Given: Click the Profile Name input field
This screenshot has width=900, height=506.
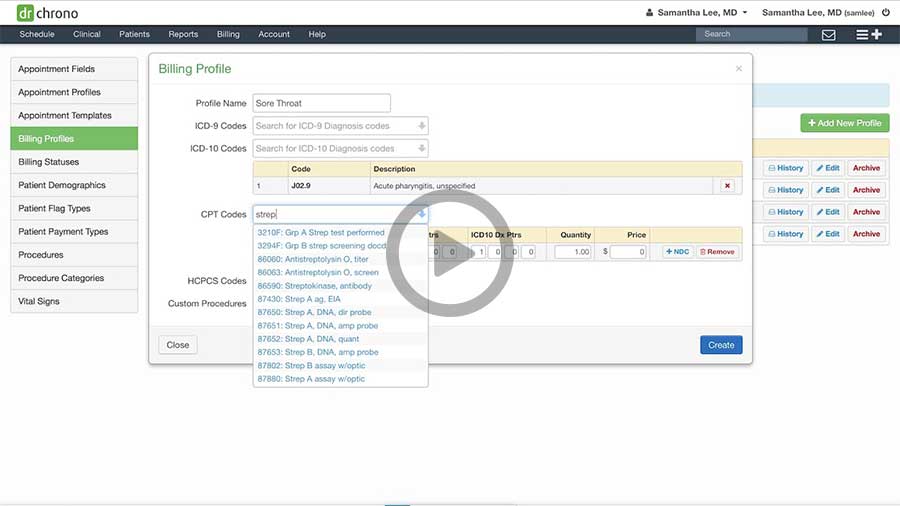Looking at the screenshot, I should [x=321, y=103].
